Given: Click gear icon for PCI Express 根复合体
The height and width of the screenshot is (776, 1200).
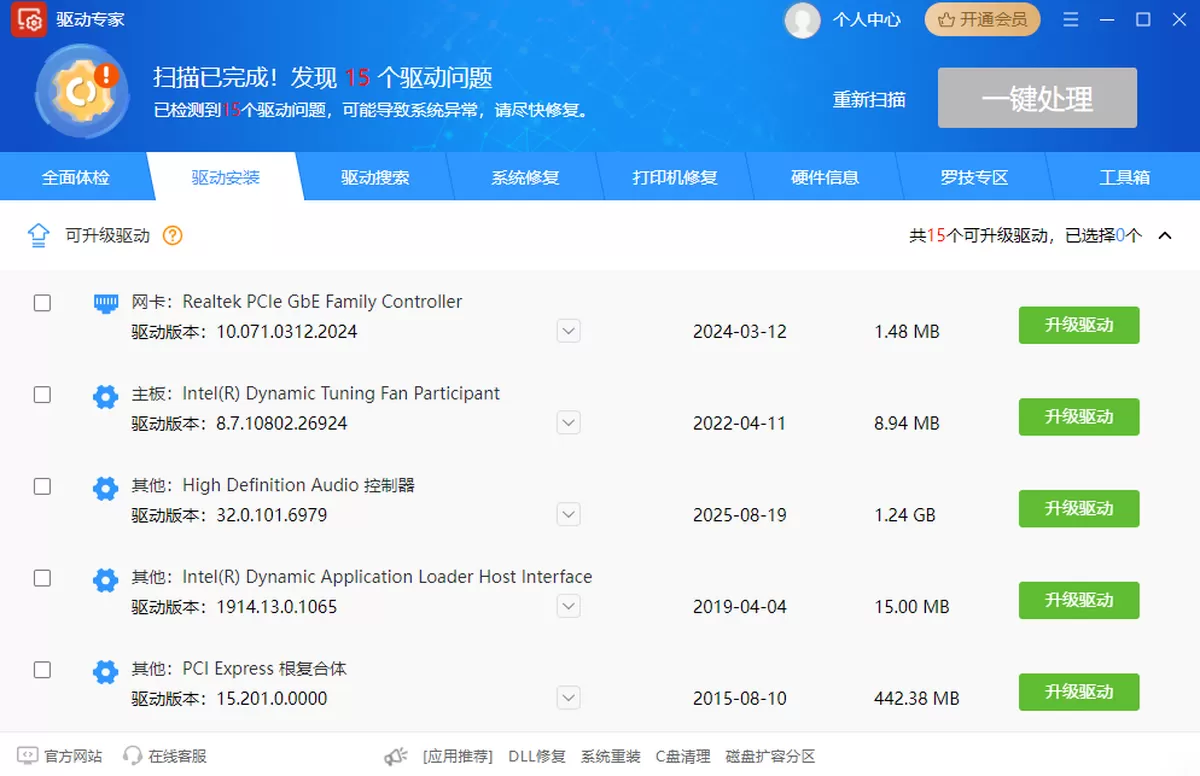Looking at the screenshot, I should (105, 671).
